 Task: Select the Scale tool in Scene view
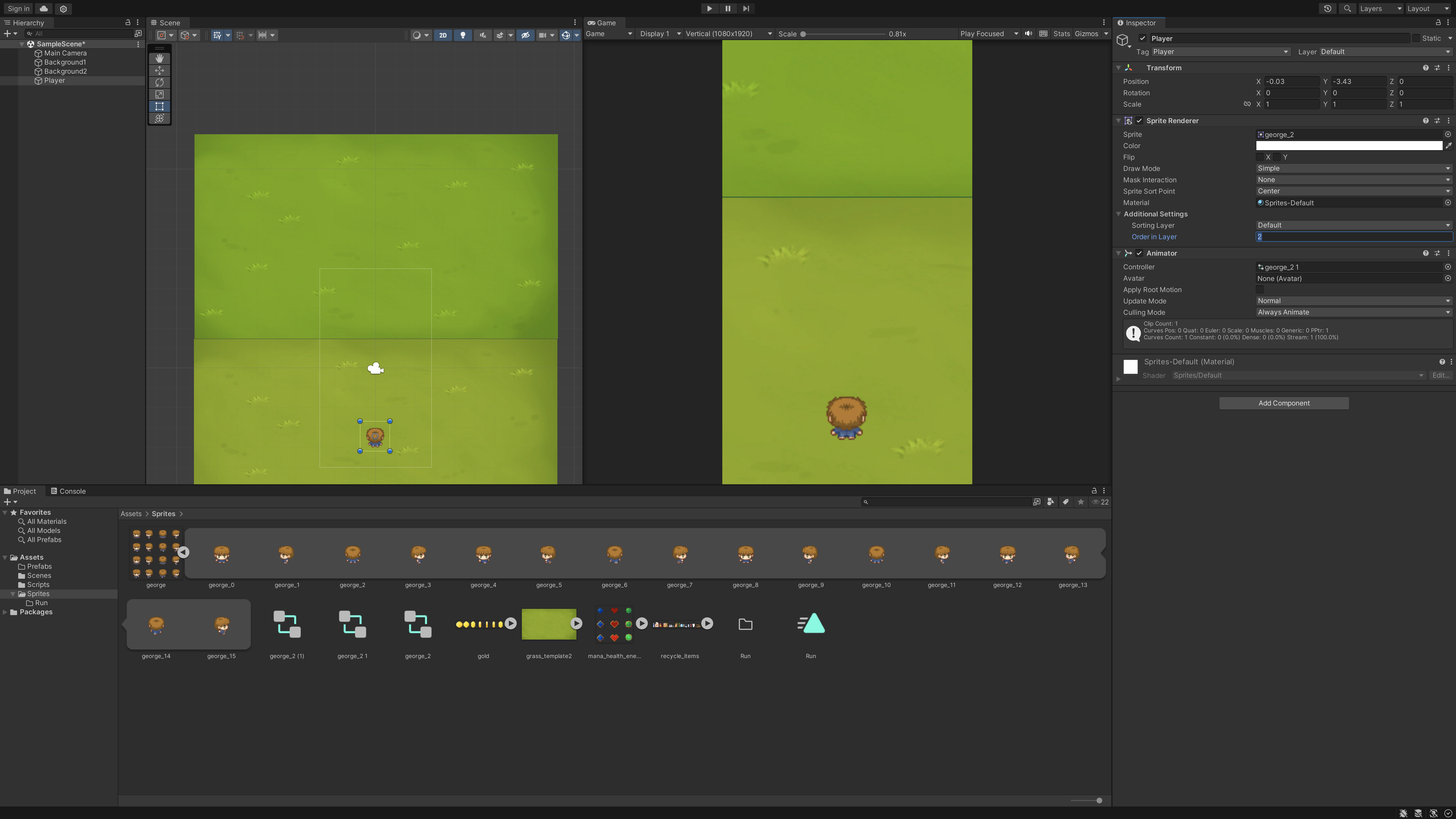coord(159,94)
